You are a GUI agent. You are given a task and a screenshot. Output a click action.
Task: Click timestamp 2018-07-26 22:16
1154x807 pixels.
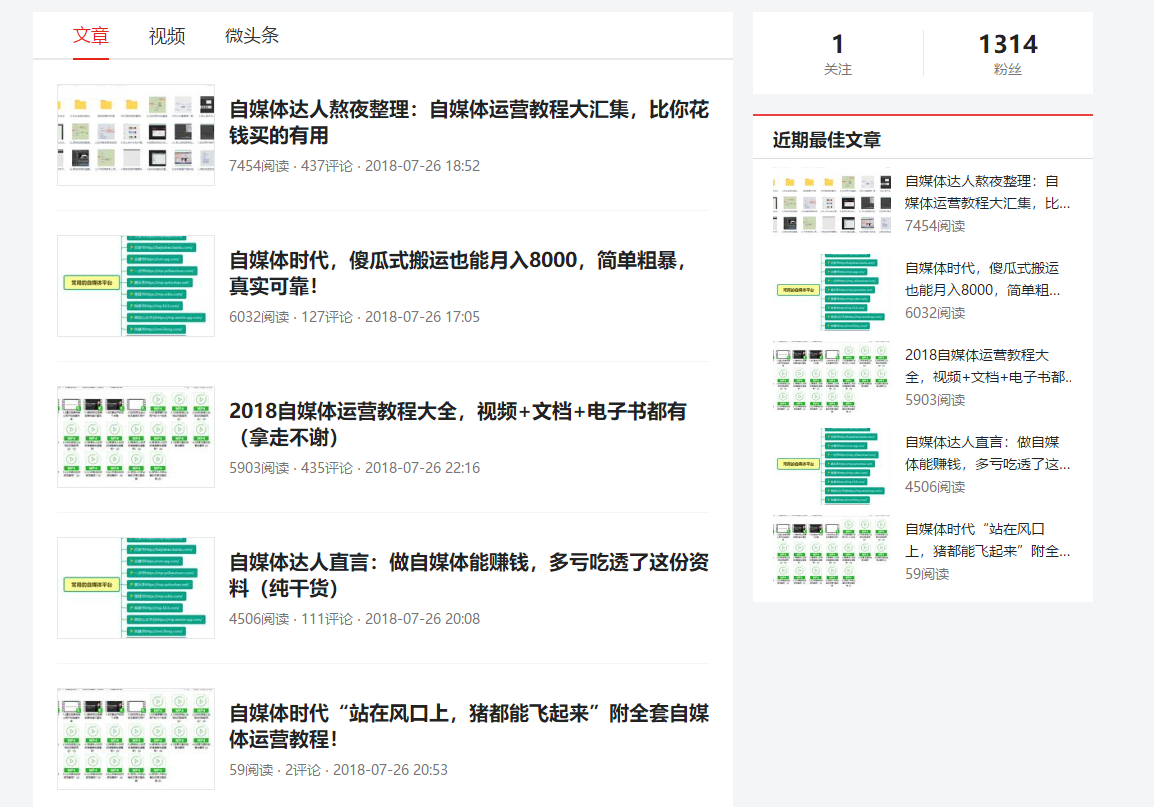tap(422, 468)
